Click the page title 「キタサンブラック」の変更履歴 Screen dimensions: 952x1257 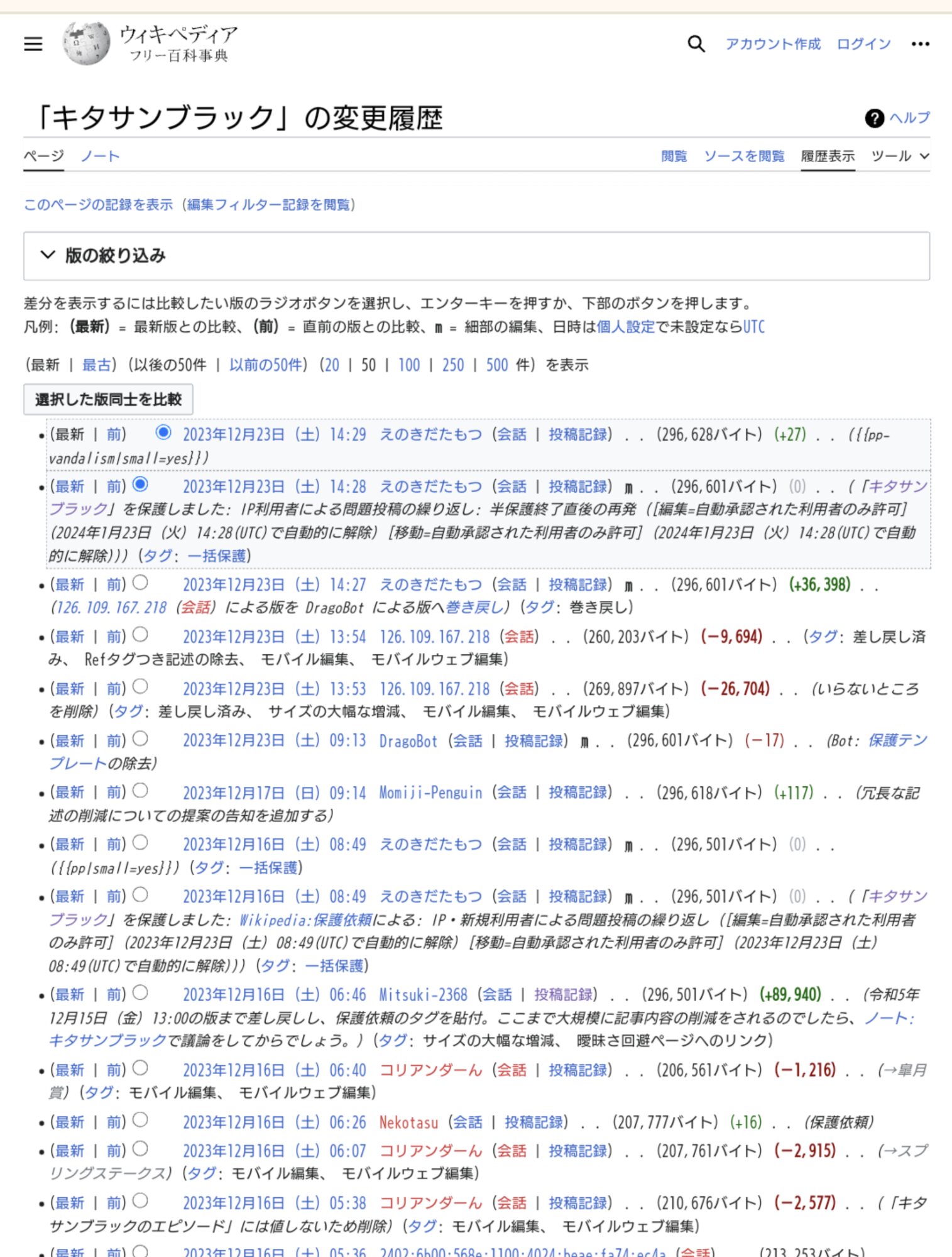pos(239,118)
